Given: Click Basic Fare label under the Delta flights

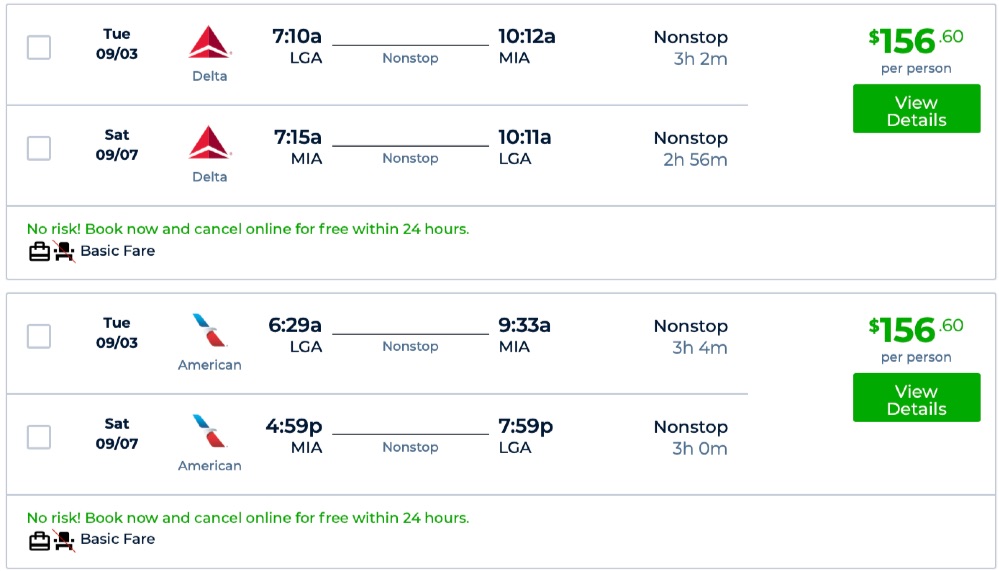Looking at the screenshot, I should (x=118, y=251).
